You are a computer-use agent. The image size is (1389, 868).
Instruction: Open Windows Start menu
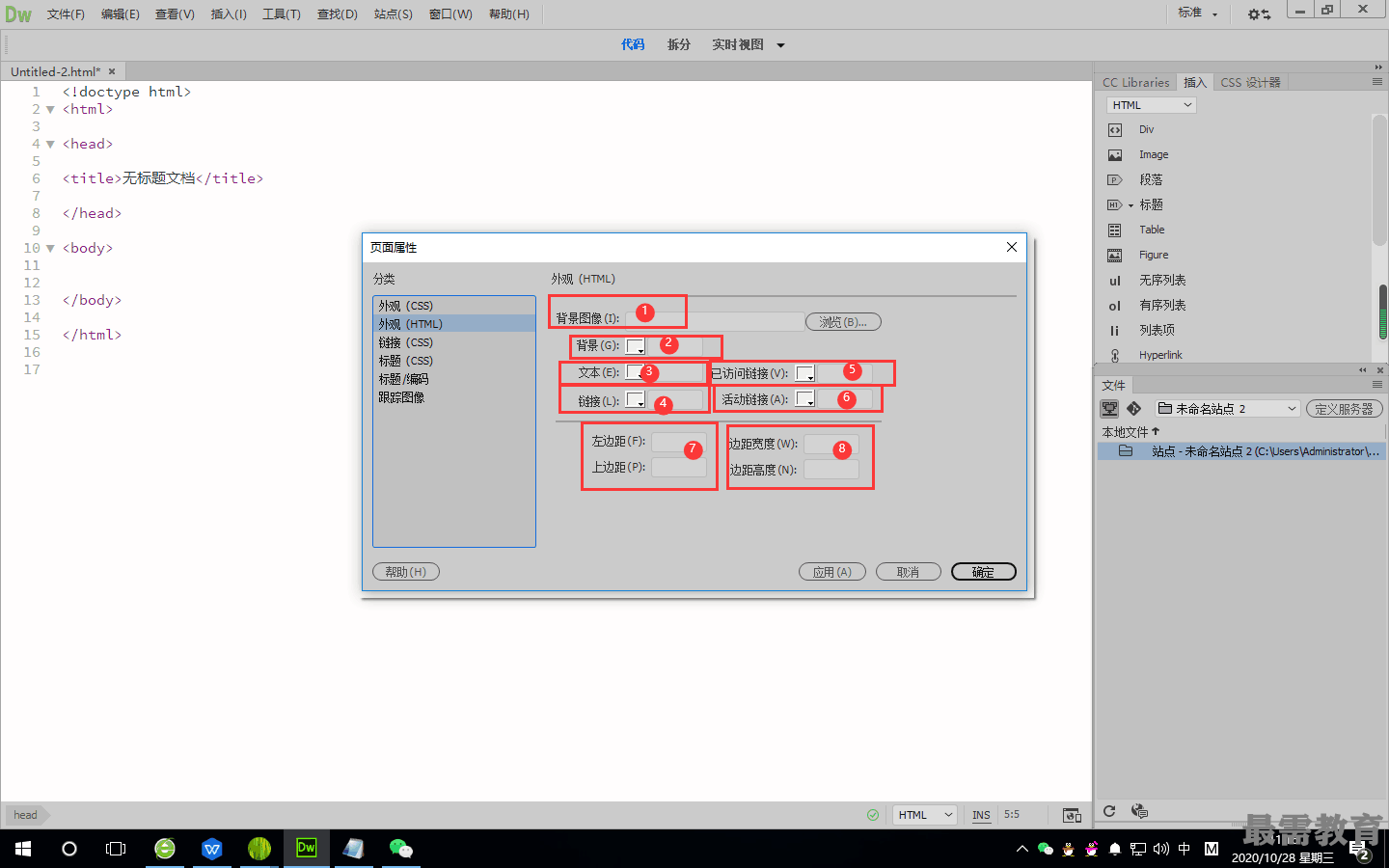point(23,849)
